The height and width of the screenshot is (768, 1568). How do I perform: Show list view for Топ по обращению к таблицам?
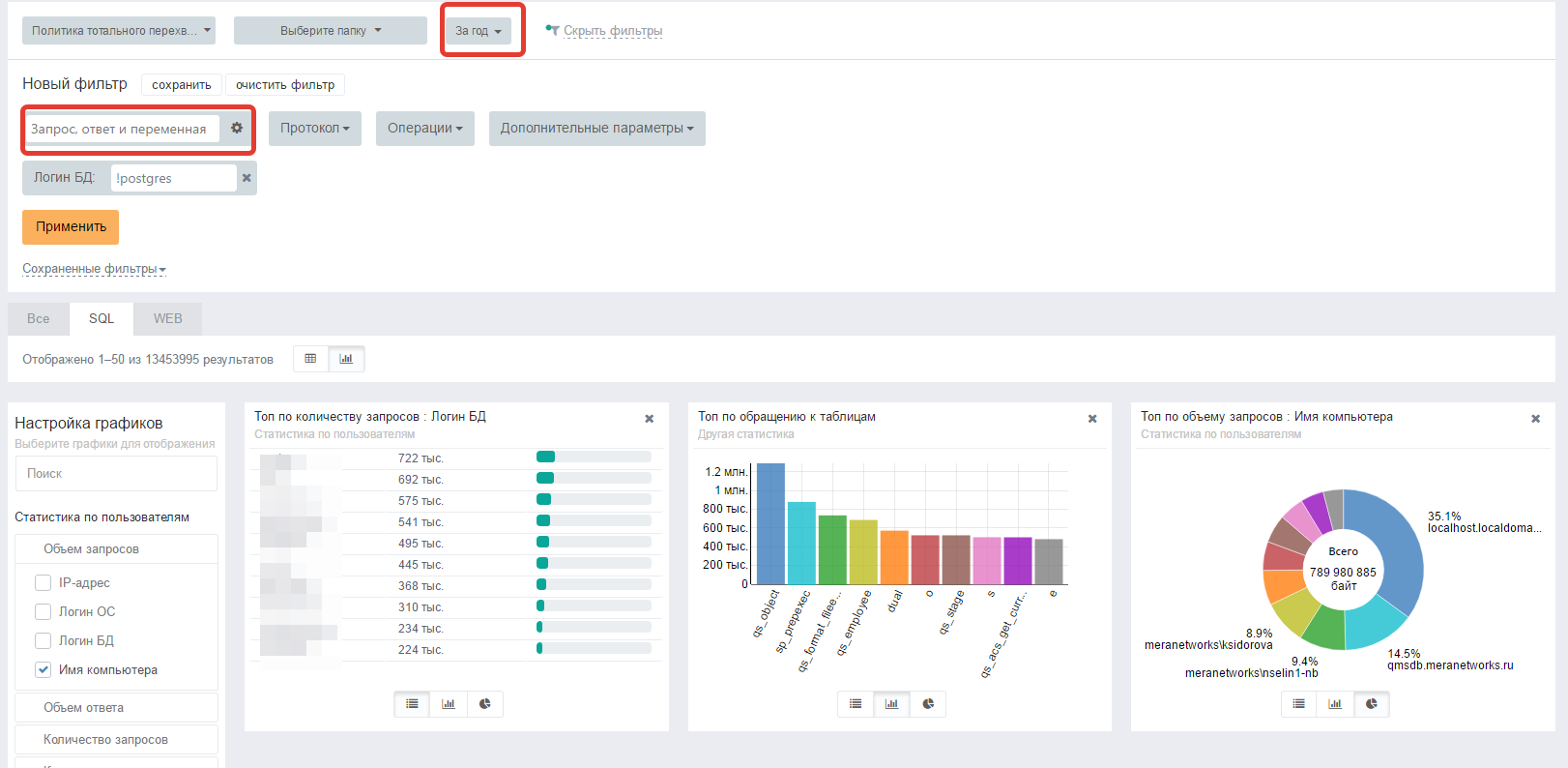(856, 704)
